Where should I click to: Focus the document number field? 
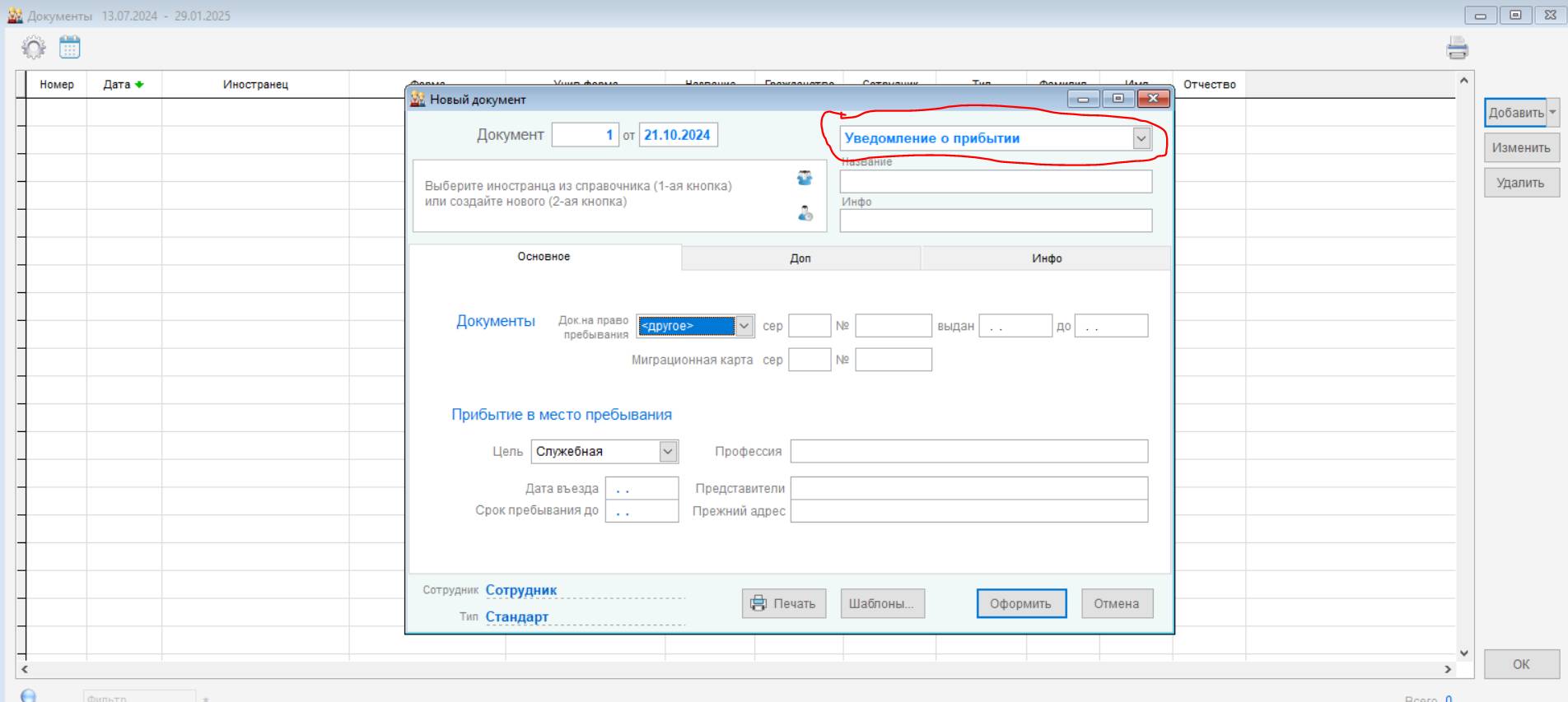click(585, 135)
